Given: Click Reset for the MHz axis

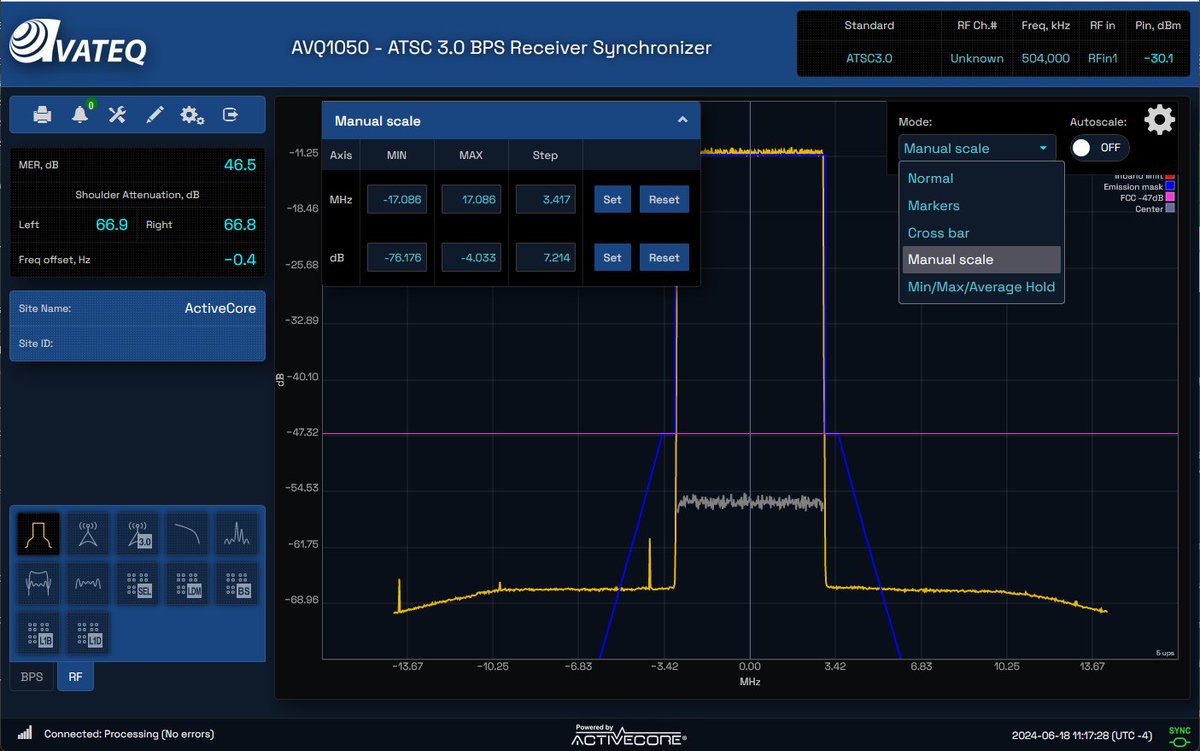Looking at the screenshot, I should click(664, 199).
